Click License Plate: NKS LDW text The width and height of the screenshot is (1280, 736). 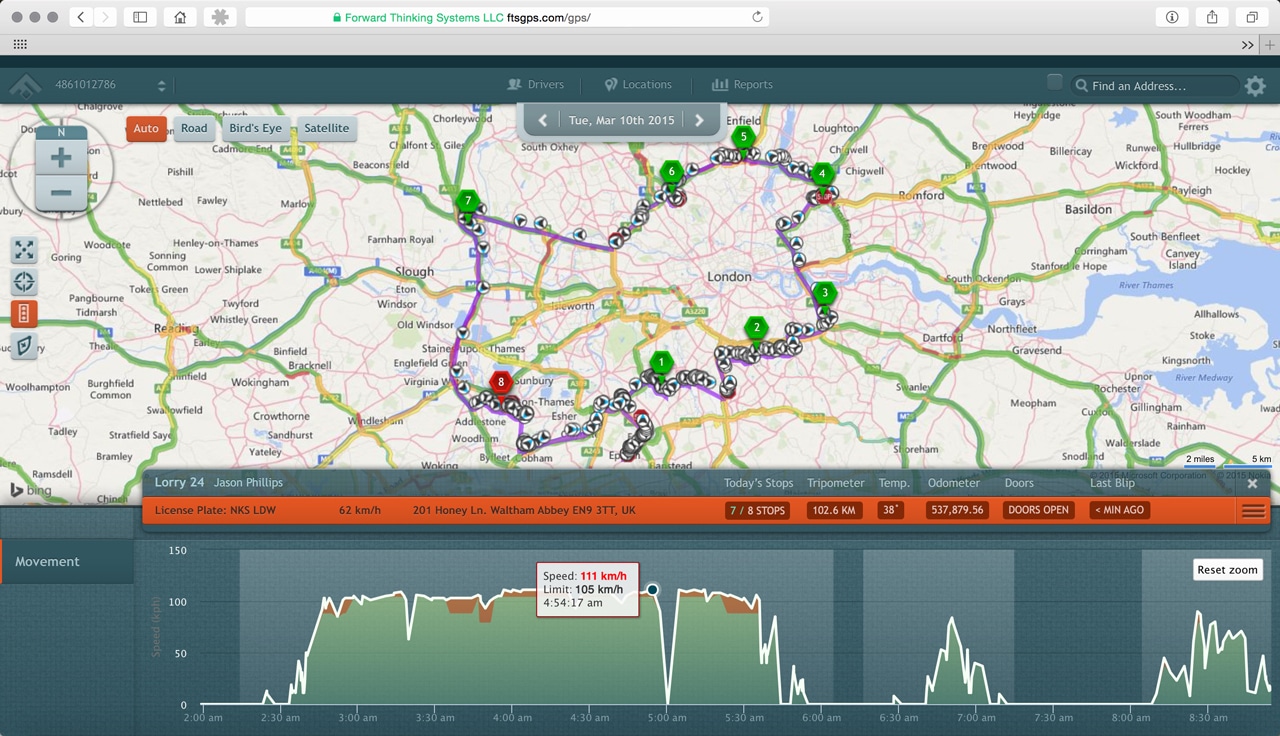[x=215, y=510]
